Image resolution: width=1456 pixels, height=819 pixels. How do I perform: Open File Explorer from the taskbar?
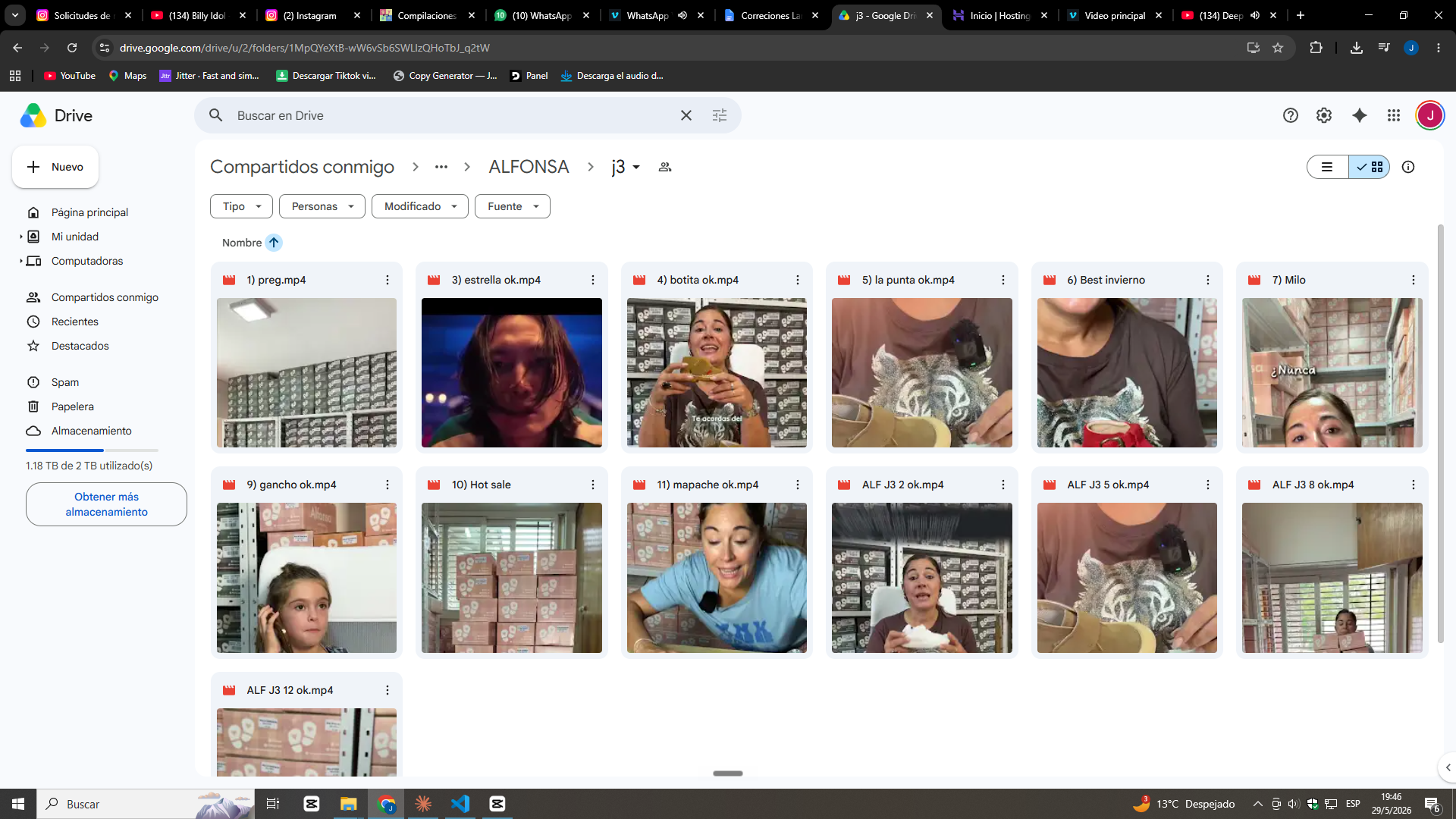click(x=348, y=804)
